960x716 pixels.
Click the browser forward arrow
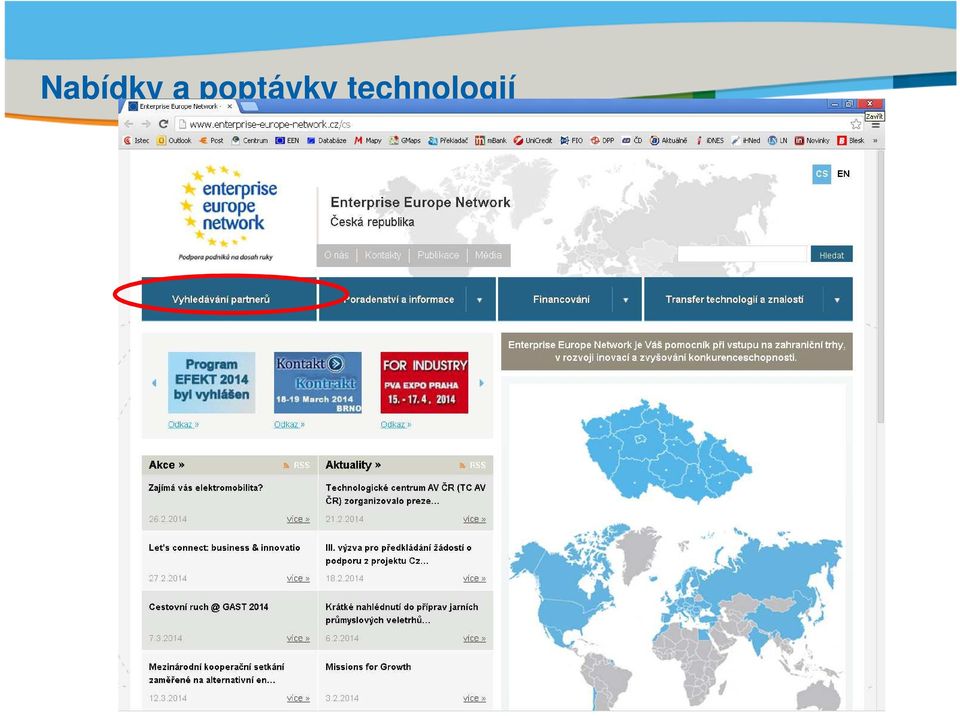pos(146,124)
